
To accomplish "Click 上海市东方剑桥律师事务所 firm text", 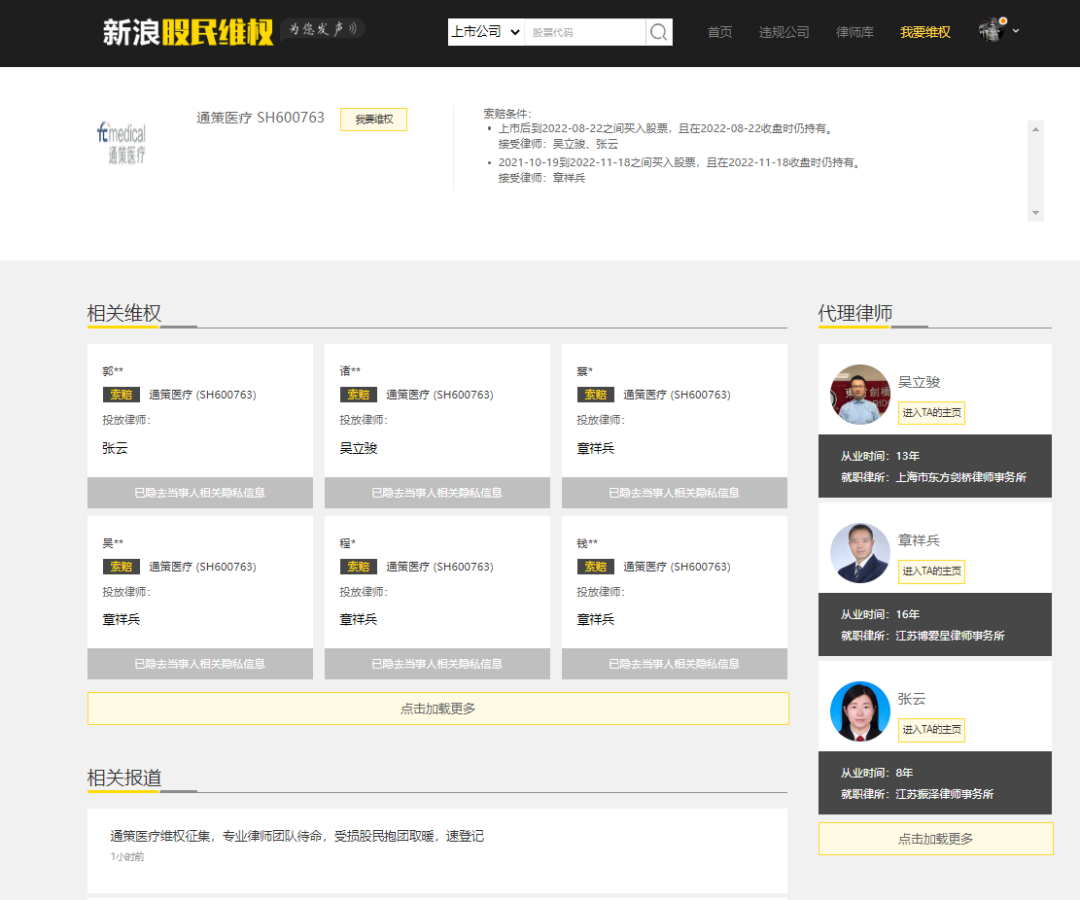I will tap(961, 477).
